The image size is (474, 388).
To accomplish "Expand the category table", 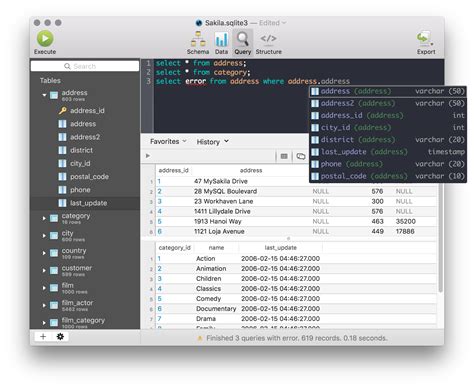I will (x=44, y=218).
